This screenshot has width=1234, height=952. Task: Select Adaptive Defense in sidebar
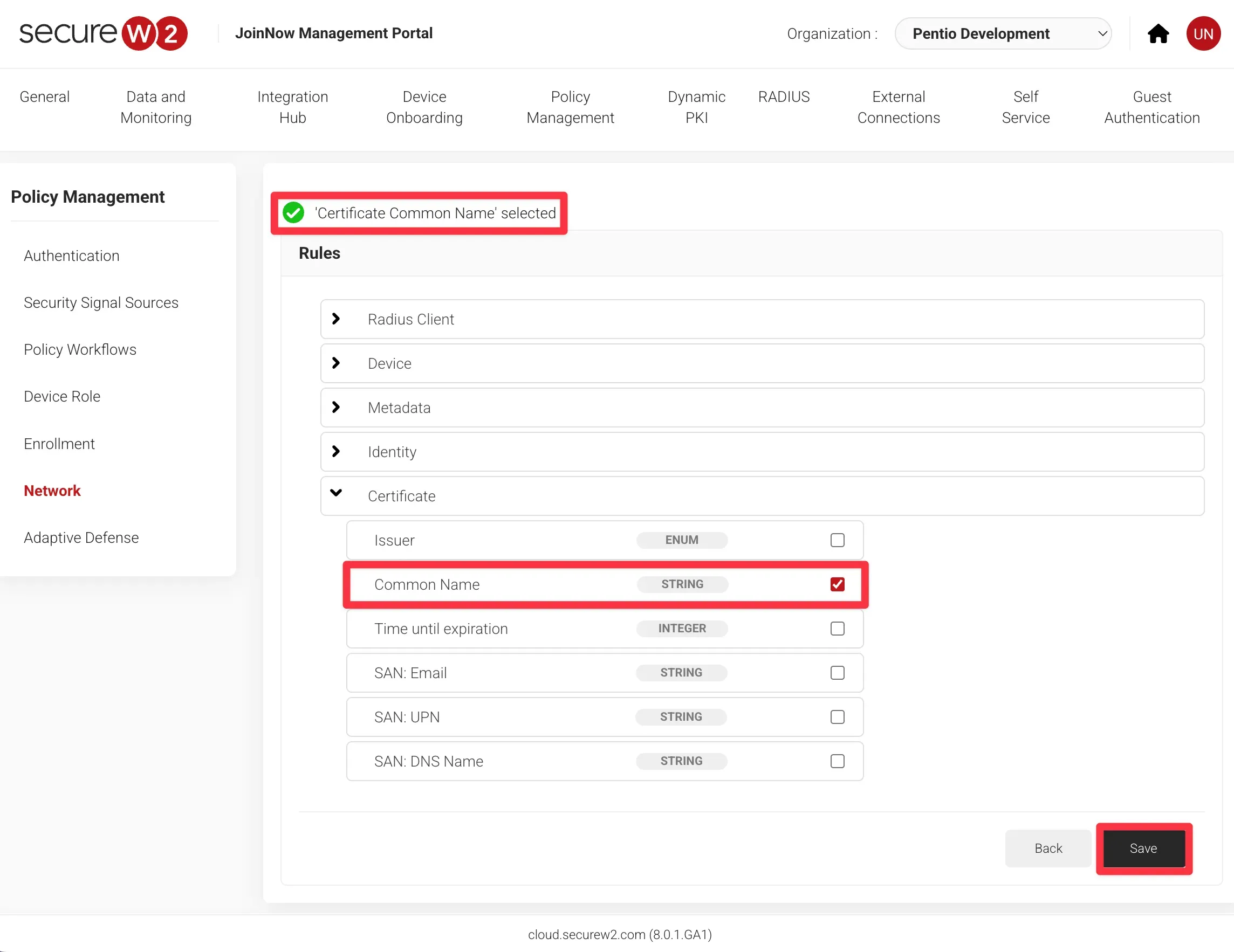point(81,537)
